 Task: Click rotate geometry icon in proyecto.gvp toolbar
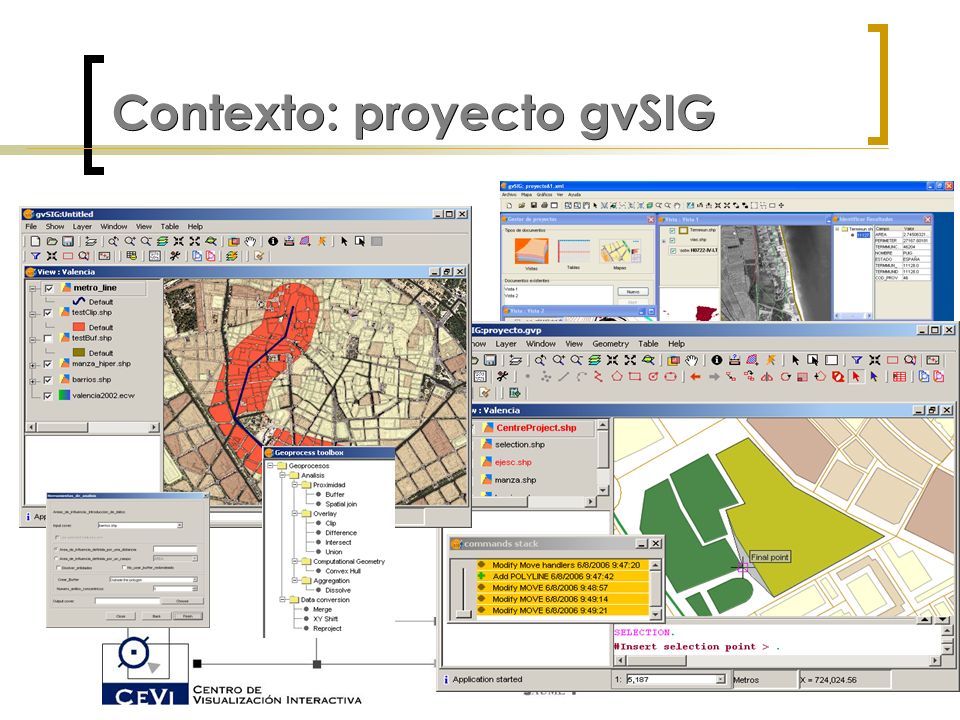tap(785, 377)
